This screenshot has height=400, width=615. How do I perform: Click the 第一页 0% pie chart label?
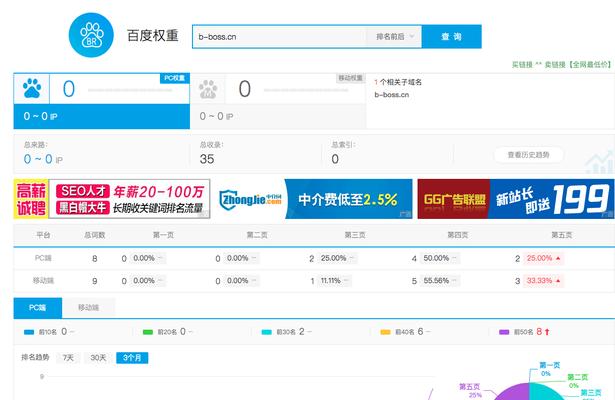(549, 369)
